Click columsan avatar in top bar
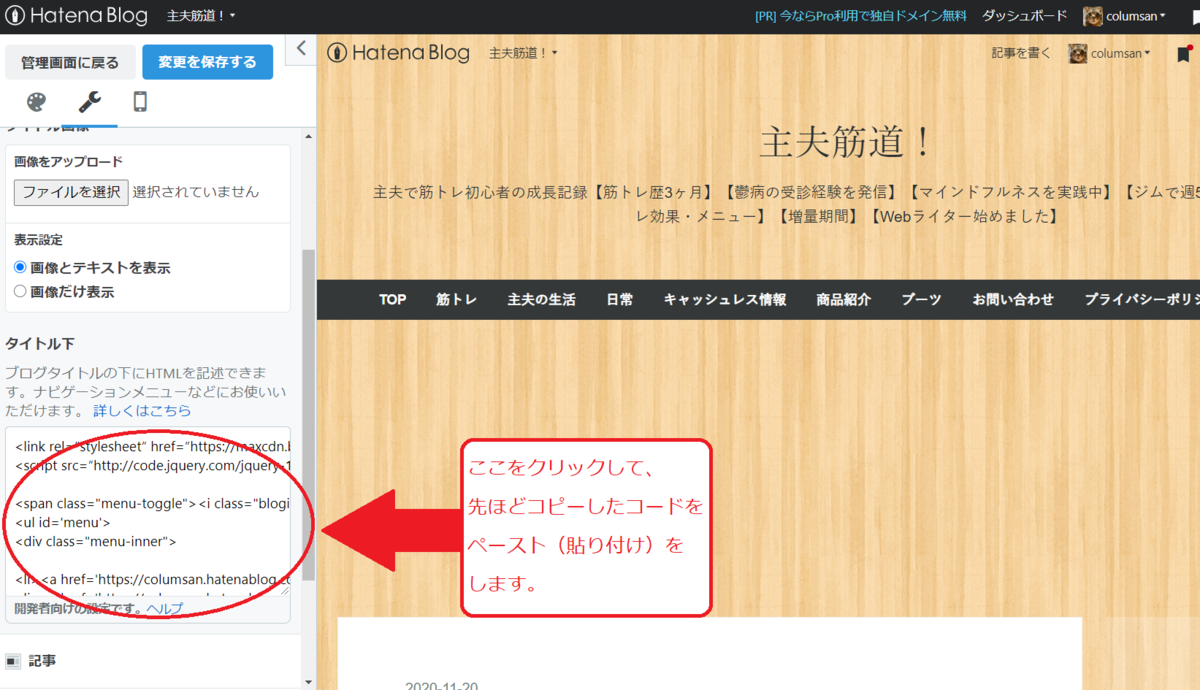Image resolution: width=1200 pixels, height=690 pixels. click(1092, 16)
